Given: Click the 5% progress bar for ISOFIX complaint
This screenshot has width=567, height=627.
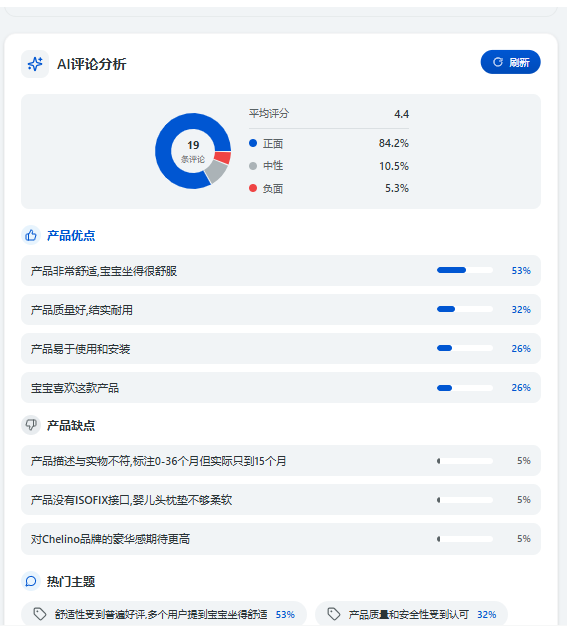Looking at the screenshot, I should point(465,500).
